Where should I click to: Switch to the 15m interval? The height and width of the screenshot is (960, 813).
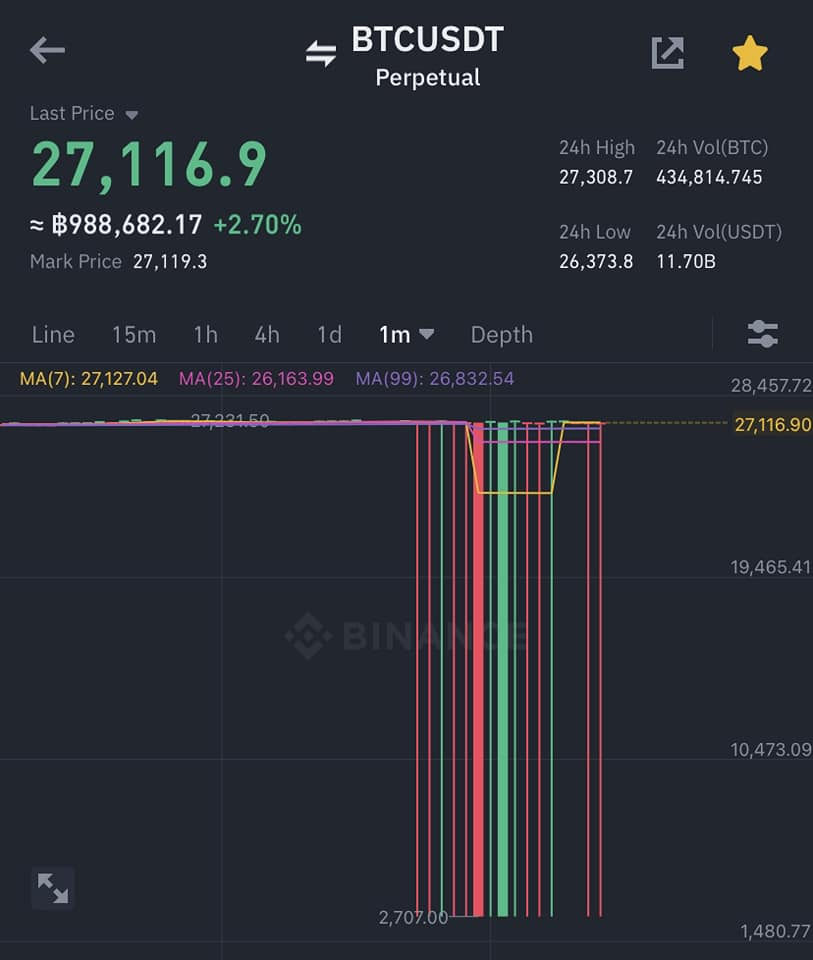tap(133, 334)
